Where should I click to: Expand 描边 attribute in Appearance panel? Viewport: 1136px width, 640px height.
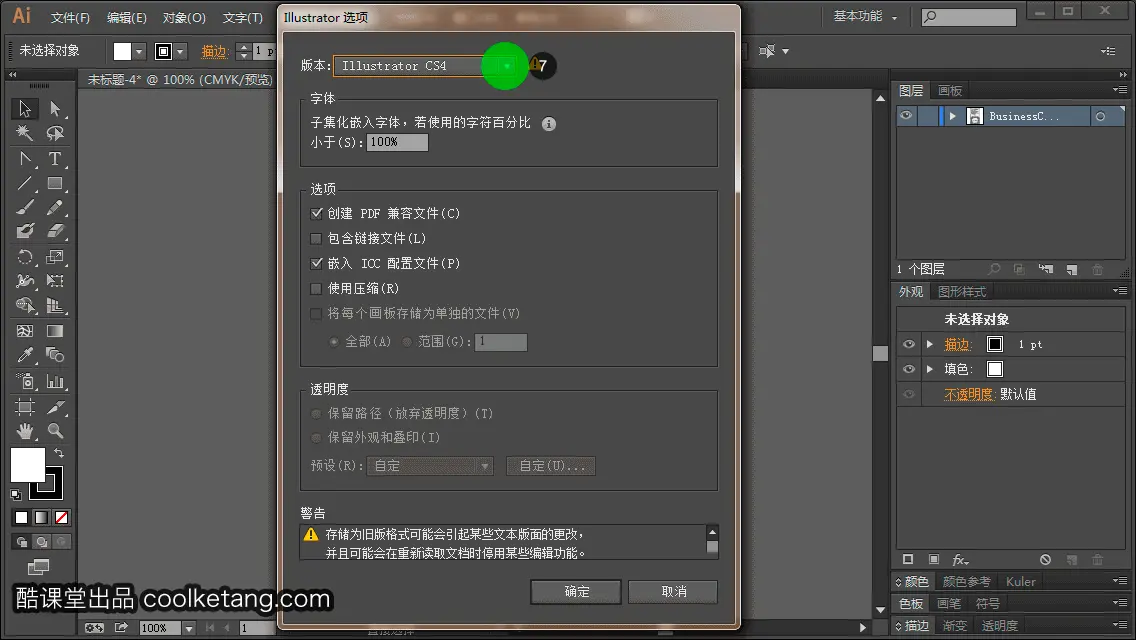[930, 345]
